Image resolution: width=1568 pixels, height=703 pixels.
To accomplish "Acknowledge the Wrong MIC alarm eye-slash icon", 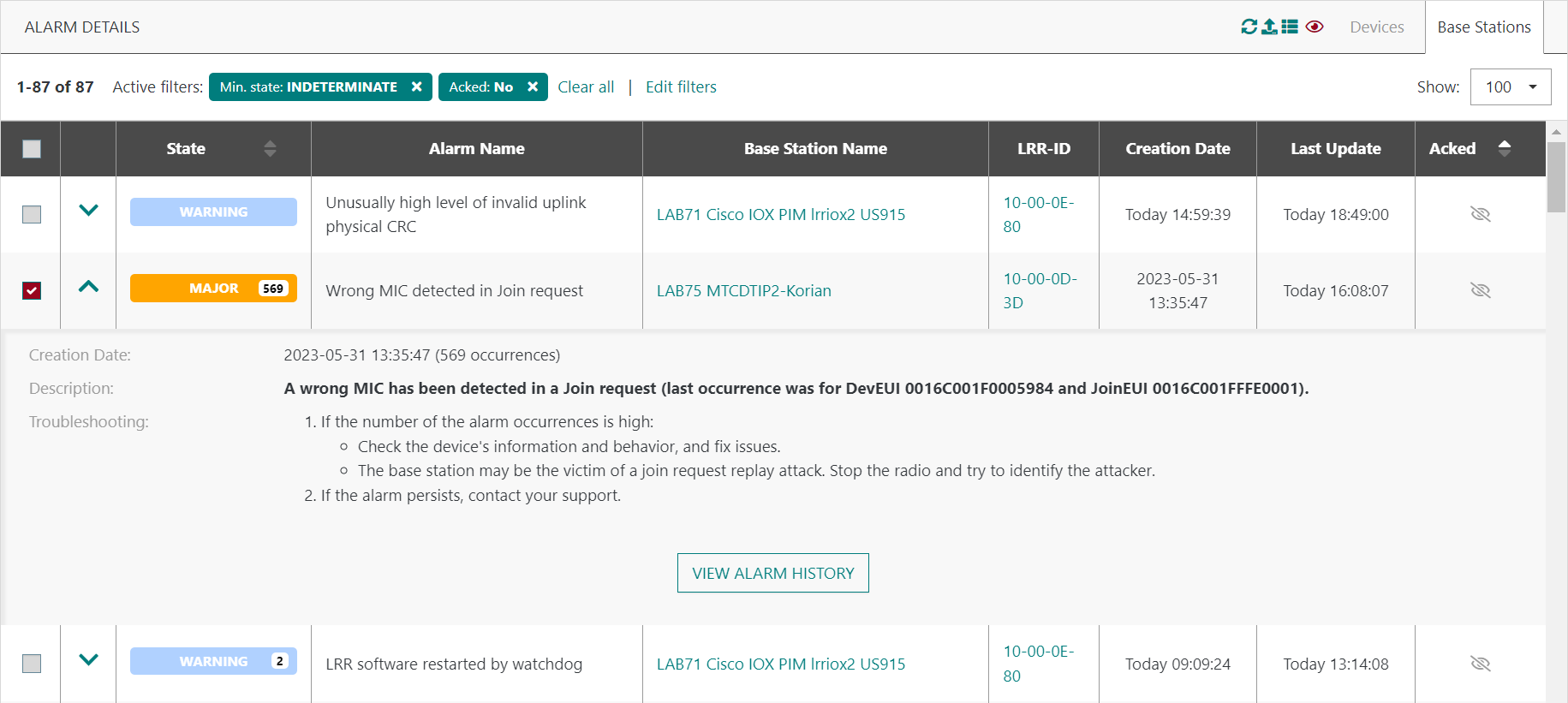I will pos(1480,290).
